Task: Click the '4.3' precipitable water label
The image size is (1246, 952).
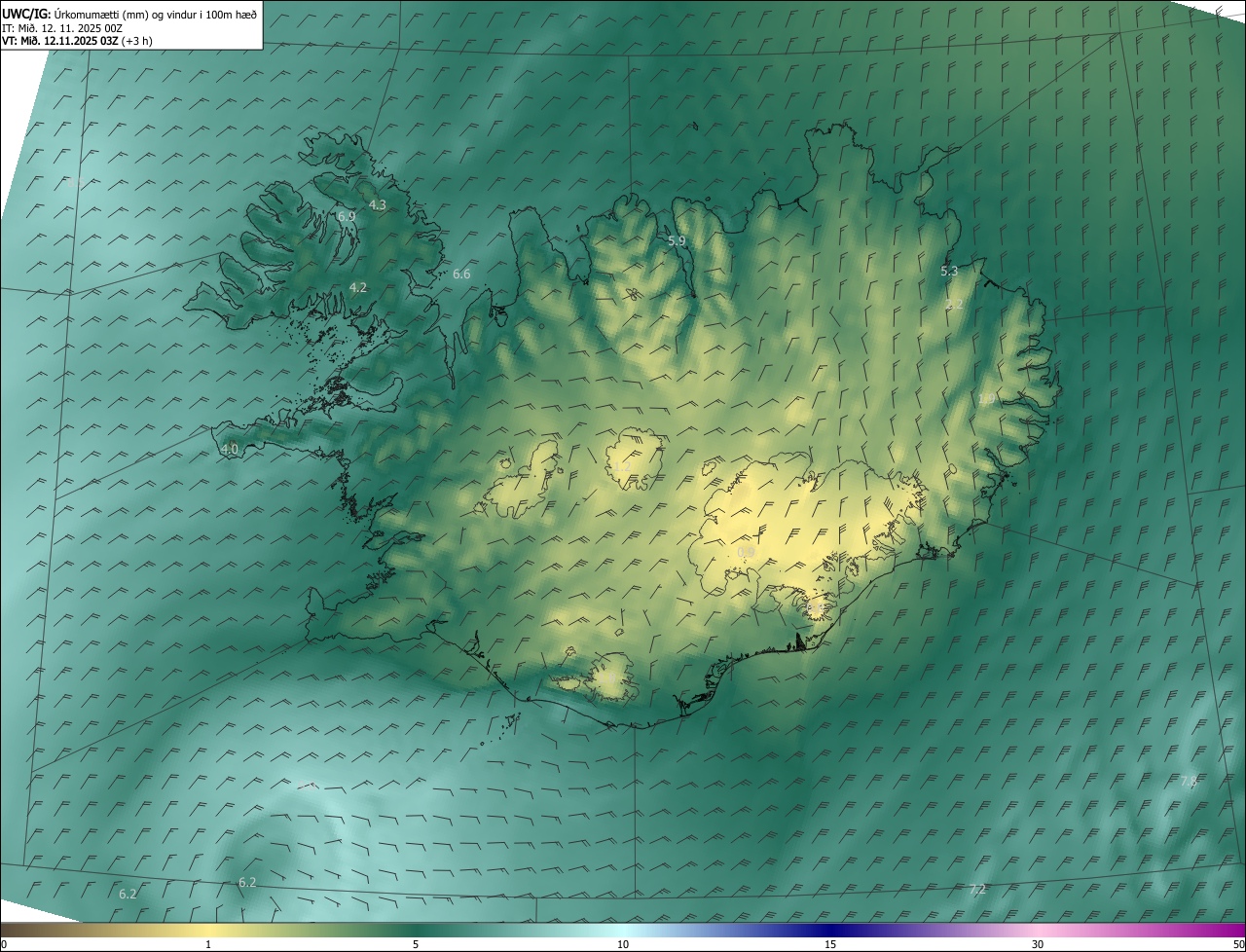Action: point(378,204)
